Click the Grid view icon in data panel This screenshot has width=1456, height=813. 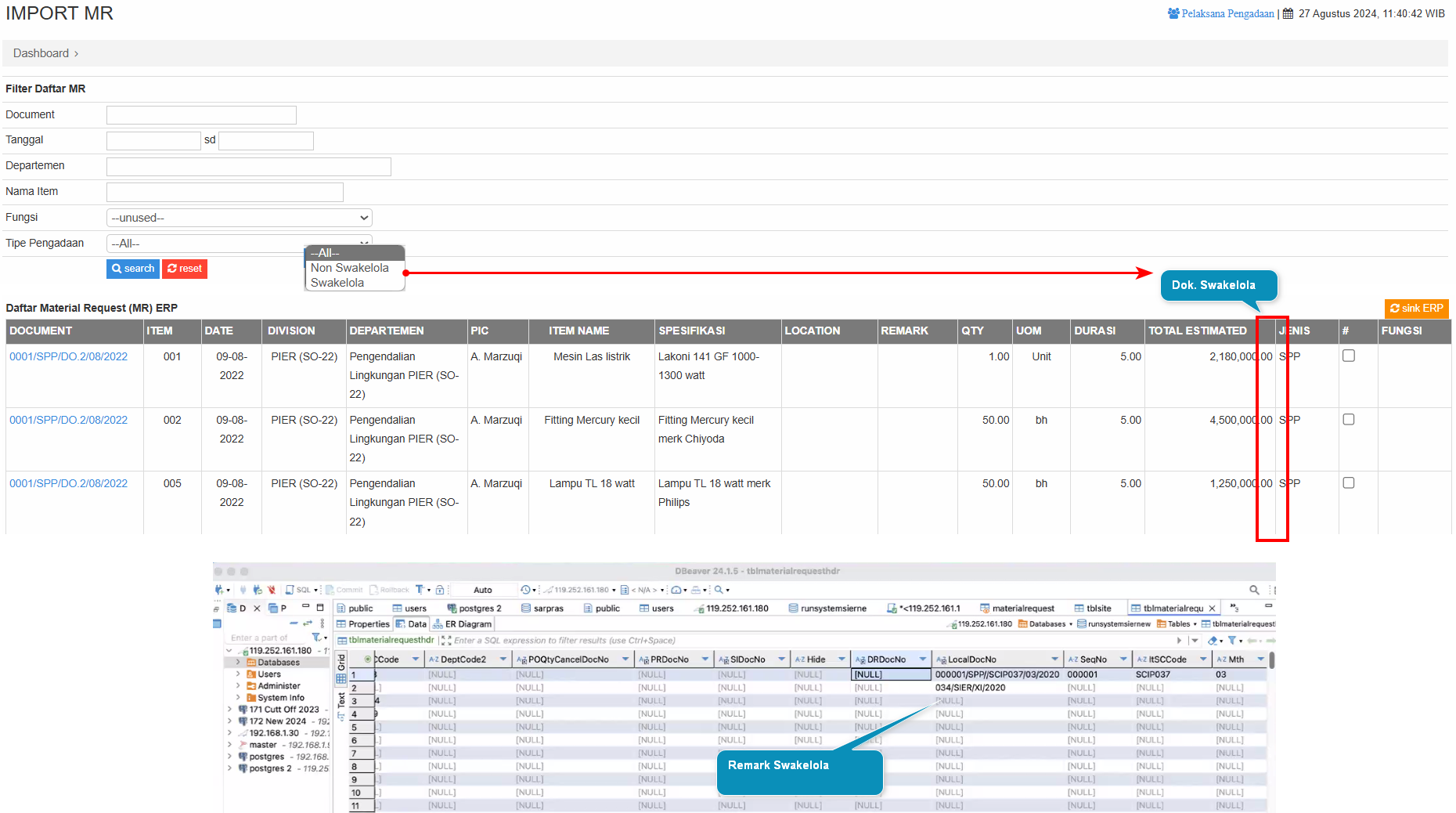pos(341,678)
